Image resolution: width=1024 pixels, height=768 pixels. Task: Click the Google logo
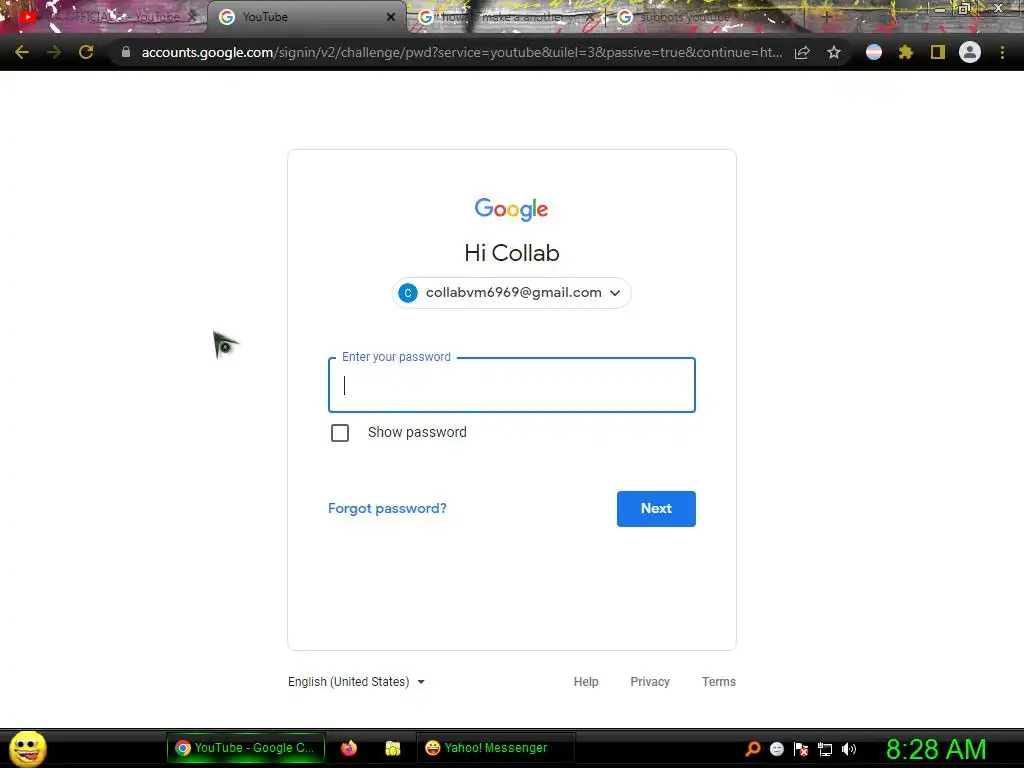click(x=512, y=209)
